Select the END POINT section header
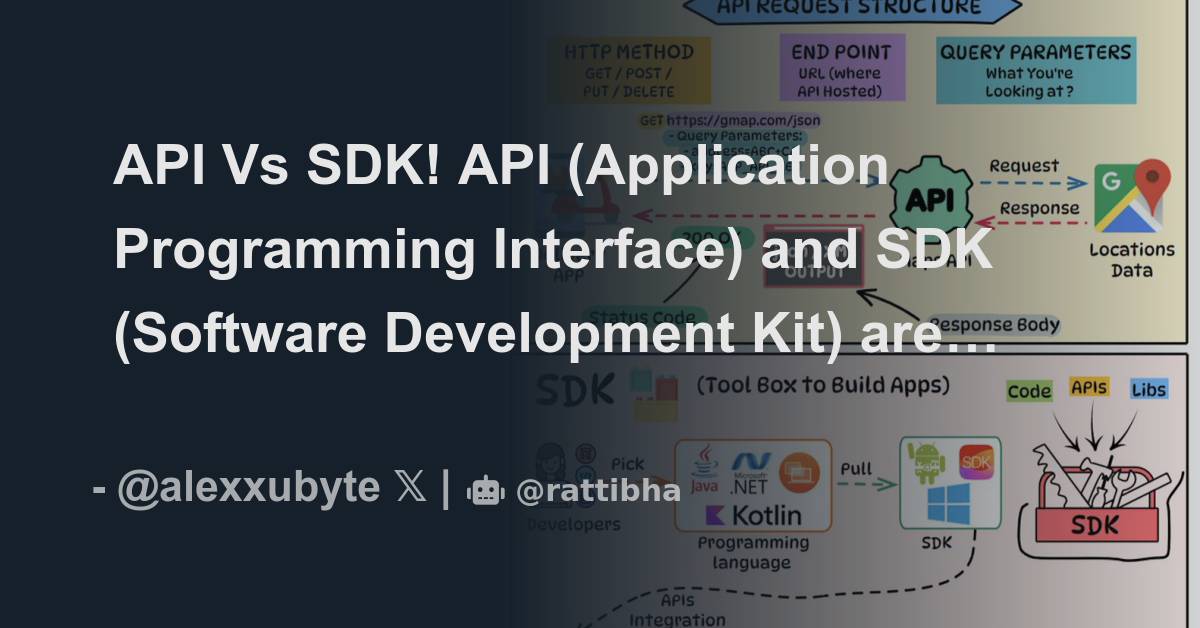Image resolution: width=1200 pixels, height=628 pixels. 842,50
